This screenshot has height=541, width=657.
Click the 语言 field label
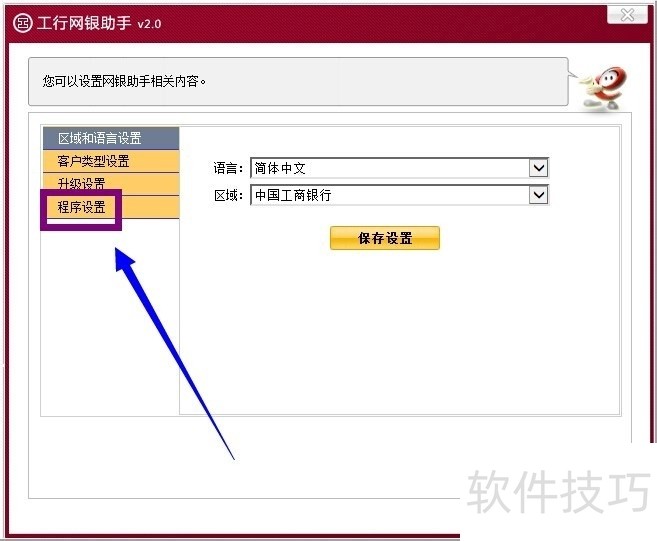(228, 169)
